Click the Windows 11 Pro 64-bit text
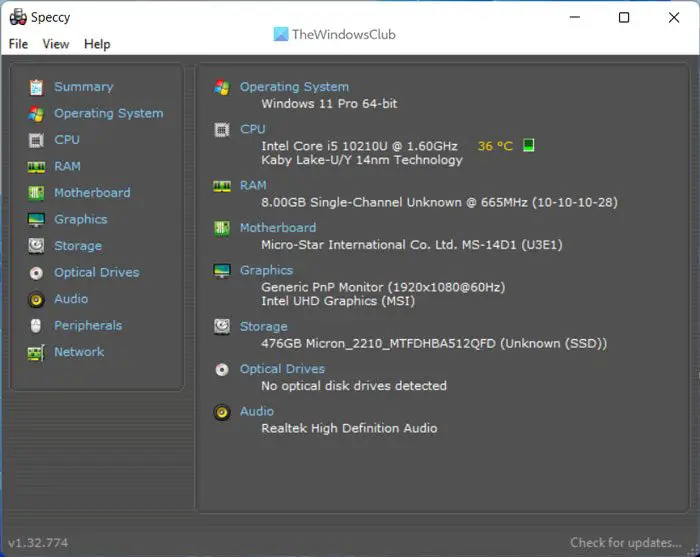Viewport: 700px width, 557px height. pyautogui.click(x=329, y=104)
